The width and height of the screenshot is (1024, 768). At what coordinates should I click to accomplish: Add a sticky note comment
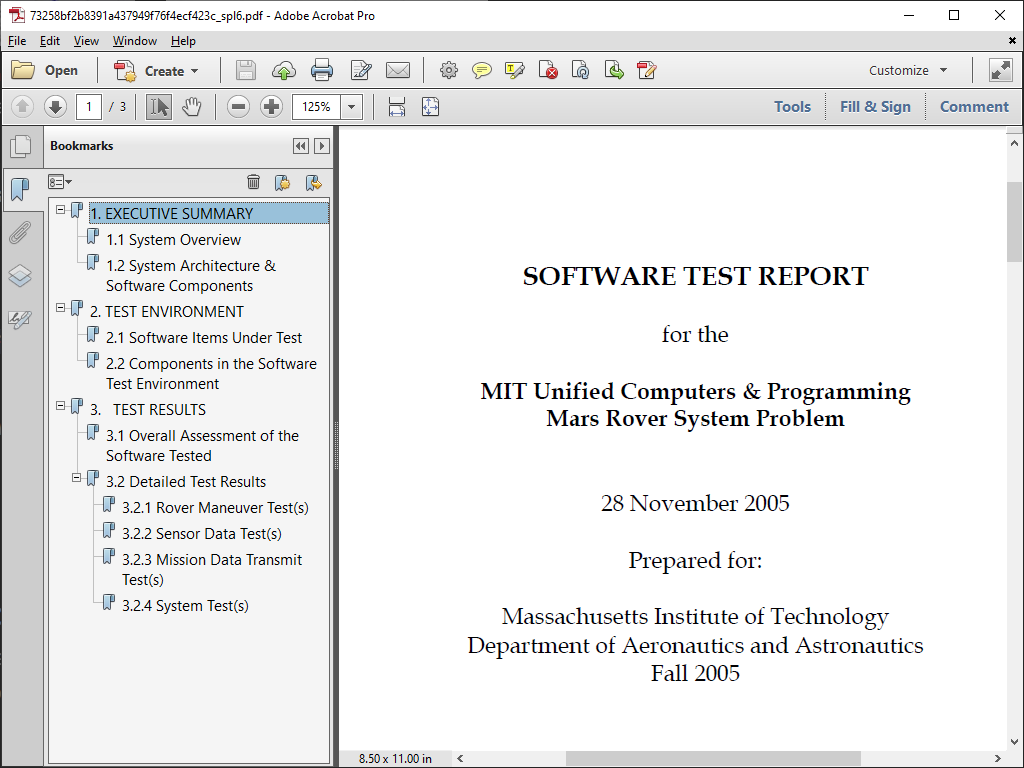point(481,71)
